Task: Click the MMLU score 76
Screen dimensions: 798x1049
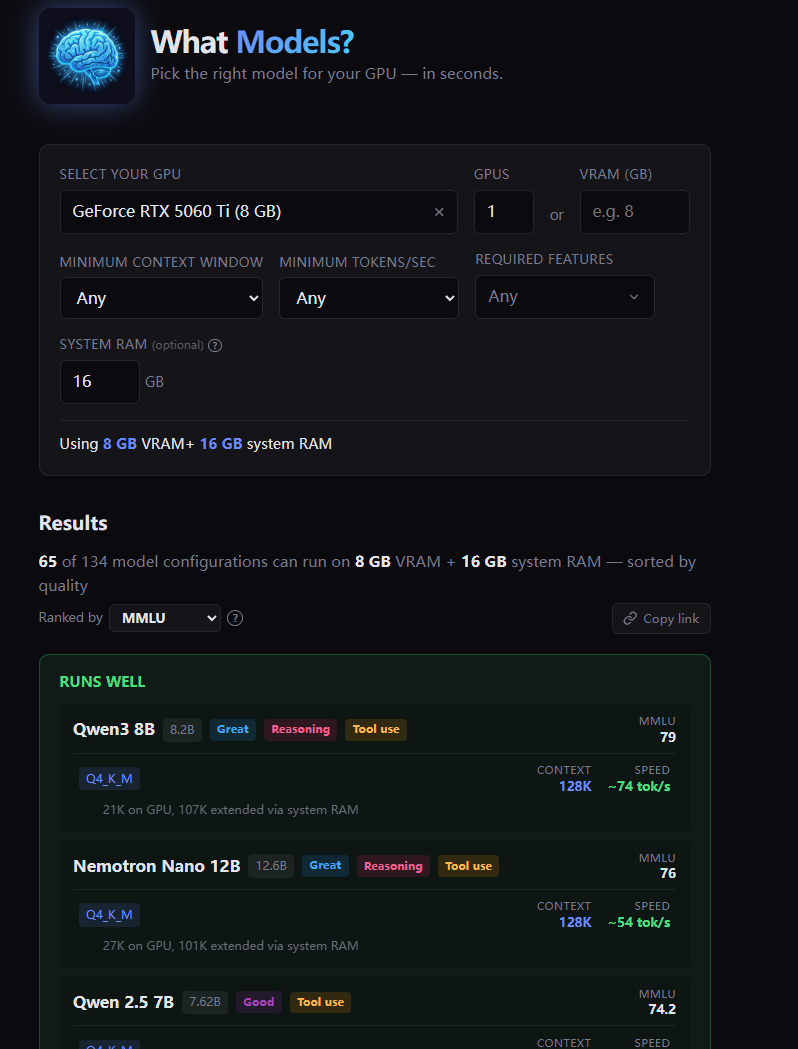Action: [x=668, y=874]
